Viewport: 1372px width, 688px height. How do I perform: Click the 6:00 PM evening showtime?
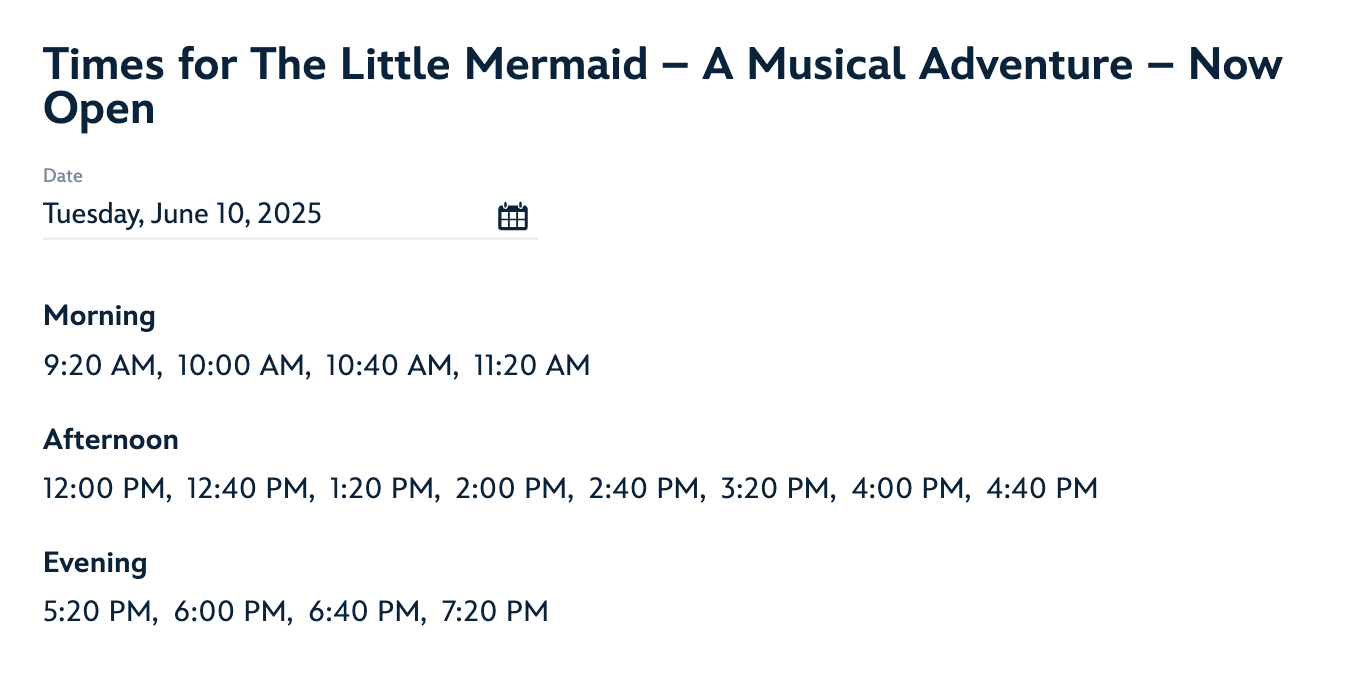[230, 612]
